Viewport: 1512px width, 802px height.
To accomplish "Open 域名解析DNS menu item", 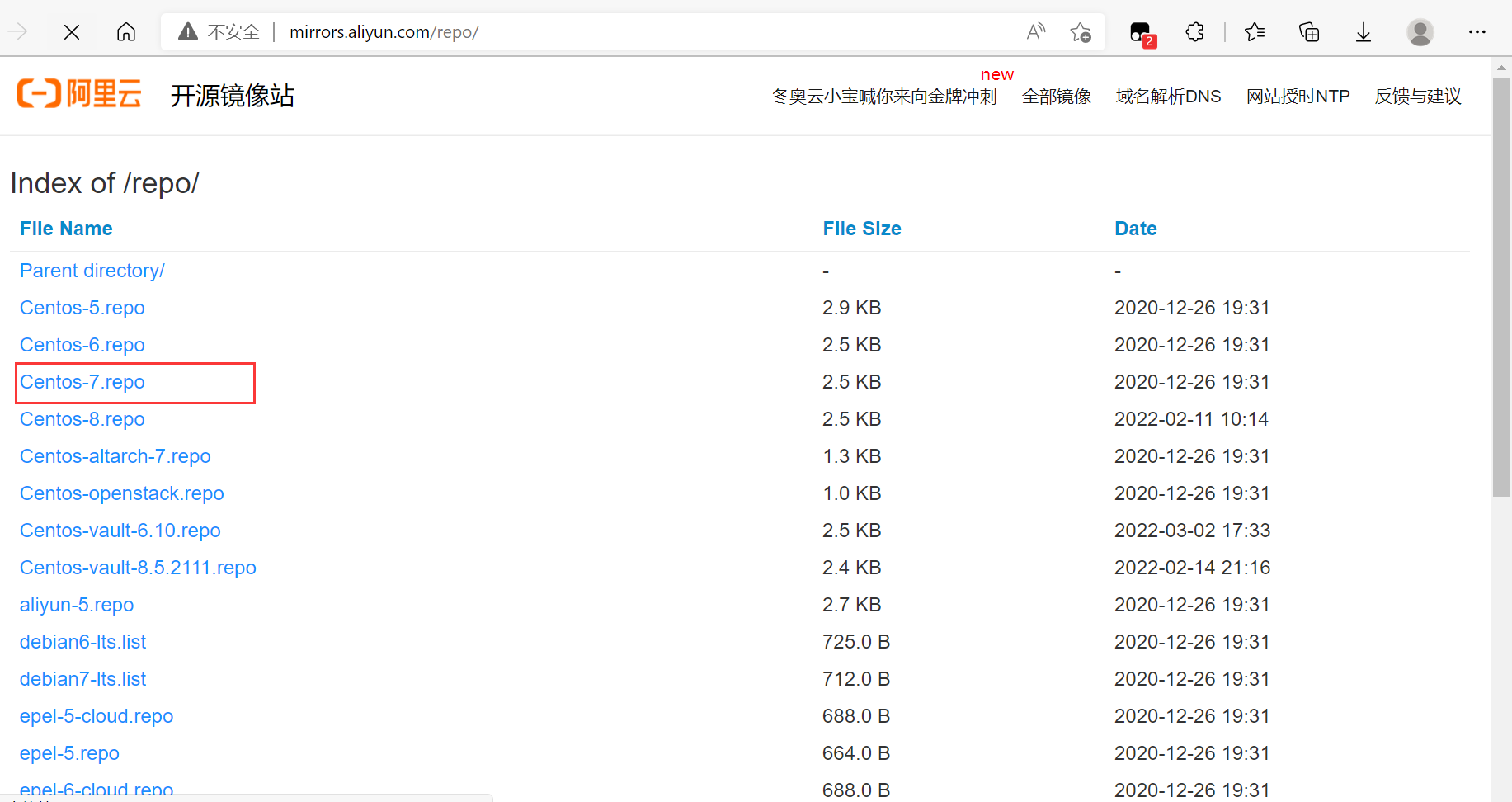I will [x=1168, y=97].
